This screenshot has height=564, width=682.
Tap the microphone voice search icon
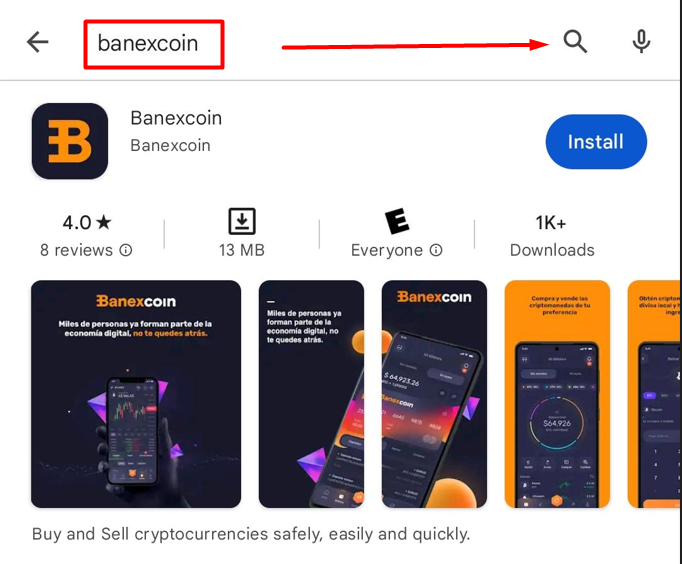coord(641,42)
